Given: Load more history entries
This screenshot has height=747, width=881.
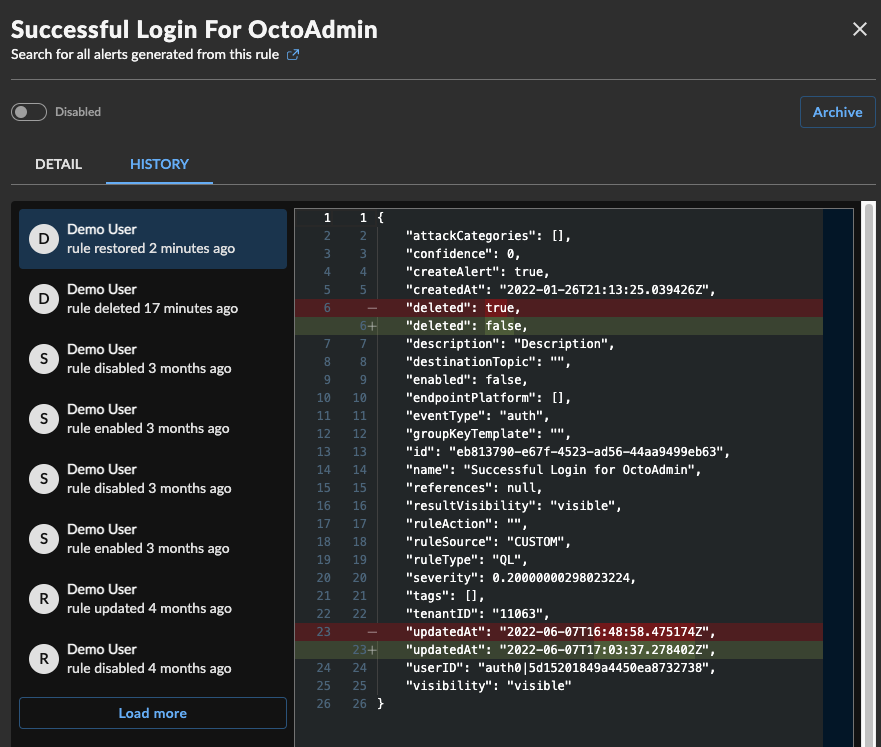Looking at the screenshot, I should pos(153,713).
